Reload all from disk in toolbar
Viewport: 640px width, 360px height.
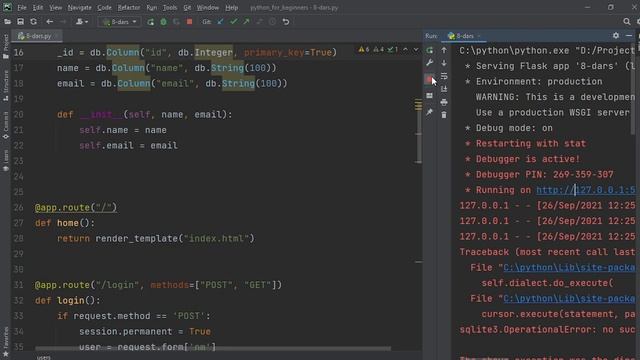(x=33, y=22)
